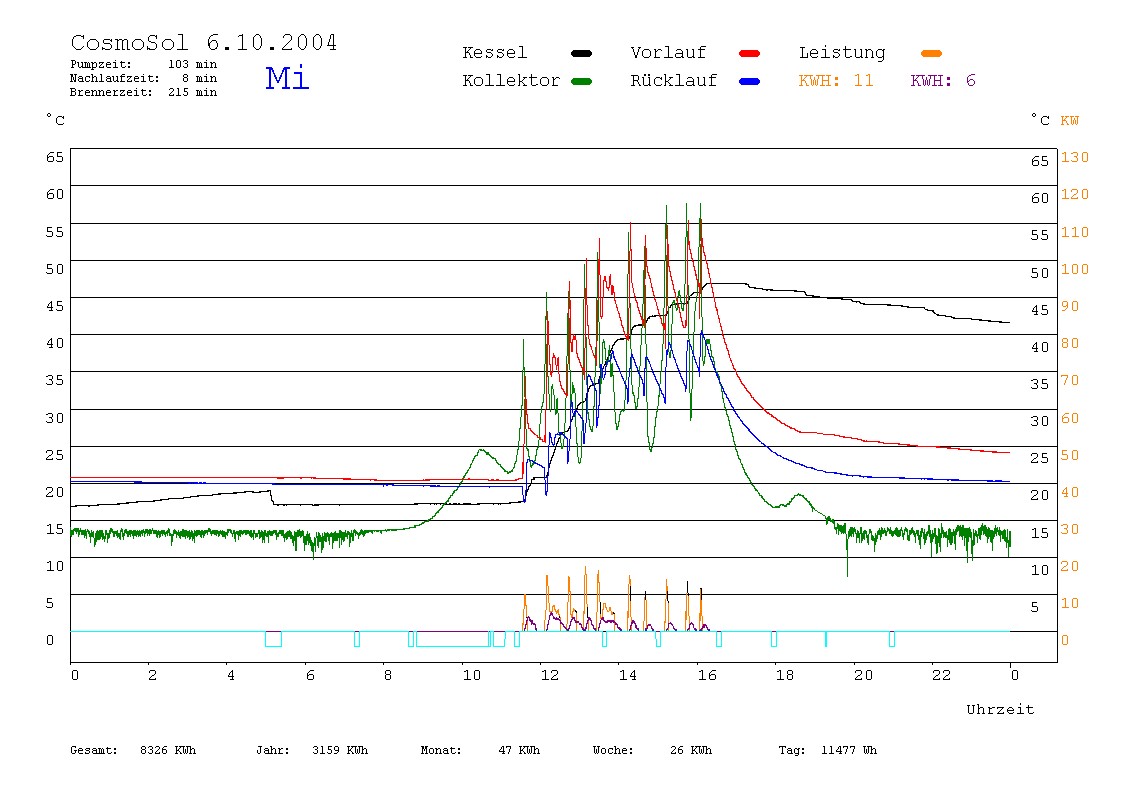The height and width of the screenshot is (812, 1148).
Task: Click hour label 22 on the time axis
Action: pos(942,675)
